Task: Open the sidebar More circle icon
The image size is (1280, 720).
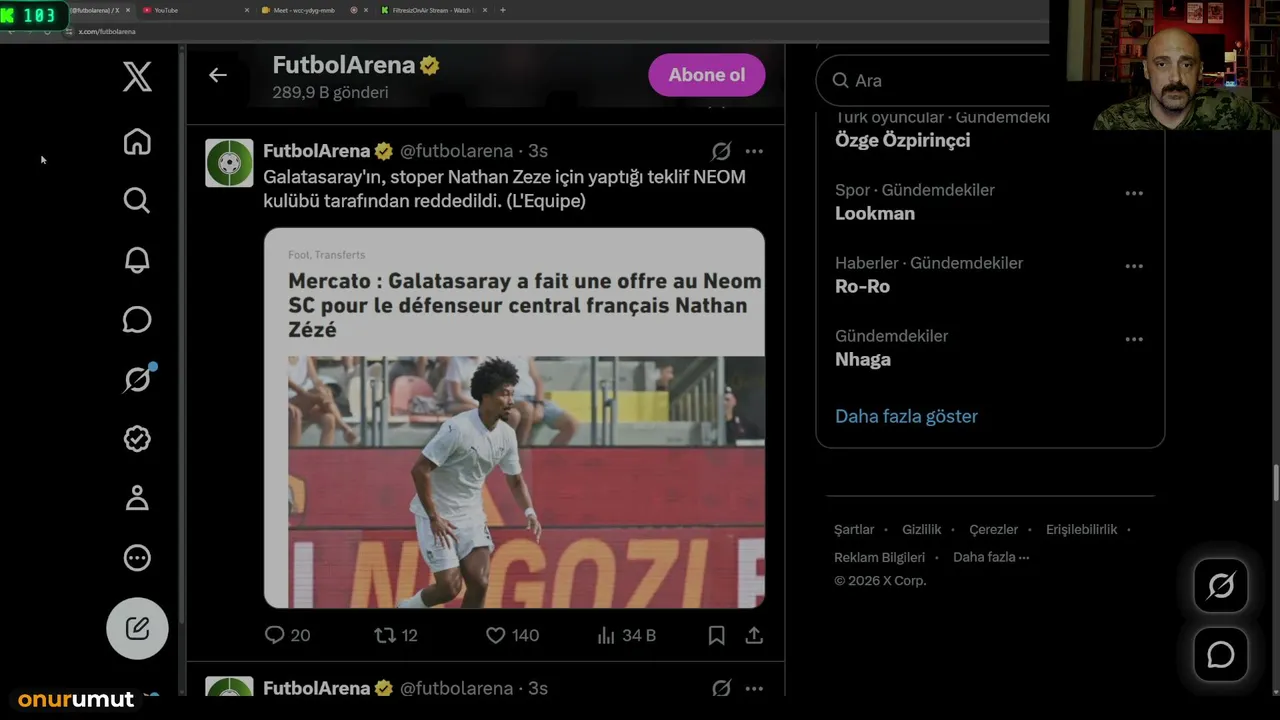Action: point(137,557)
